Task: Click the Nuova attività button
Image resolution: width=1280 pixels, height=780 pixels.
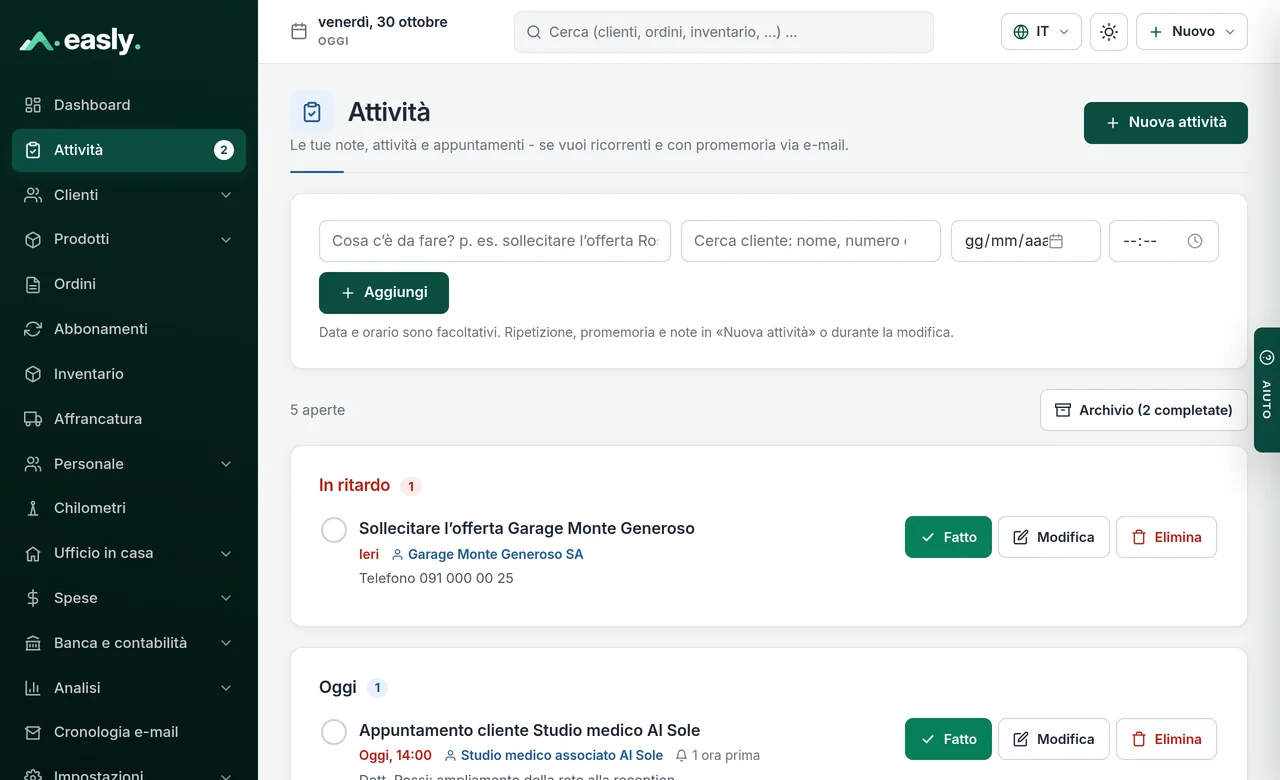Action: [1166, 123]
